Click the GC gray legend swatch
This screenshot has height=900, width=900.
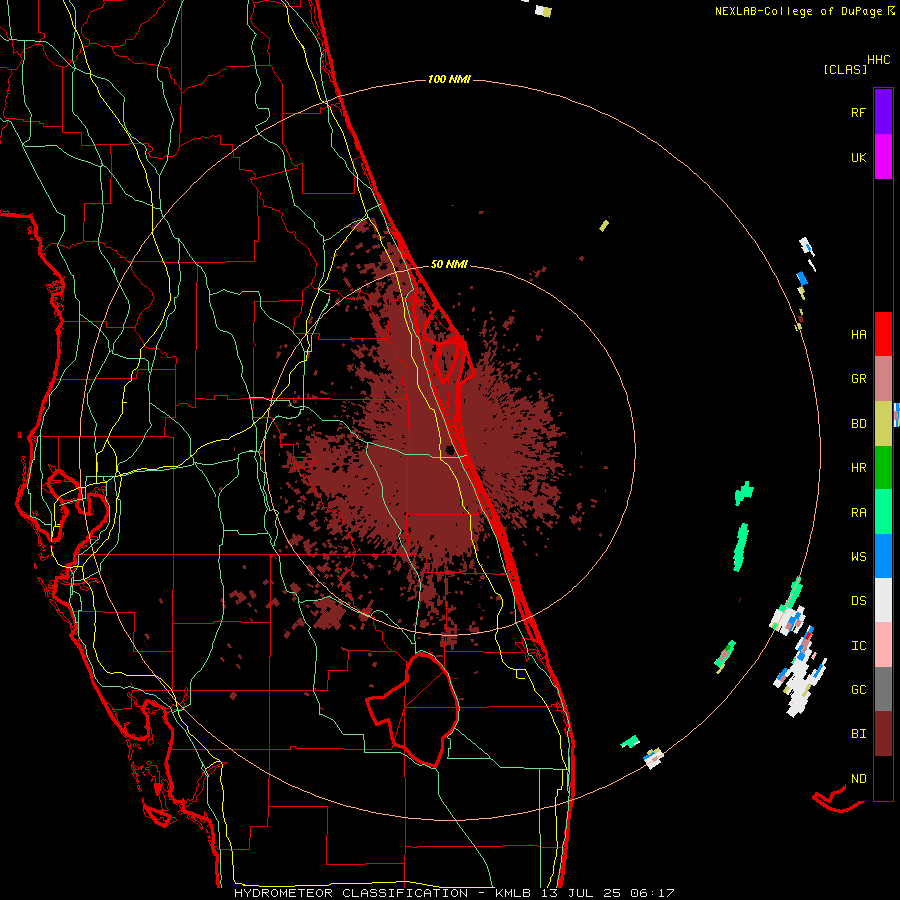[883, 689]
